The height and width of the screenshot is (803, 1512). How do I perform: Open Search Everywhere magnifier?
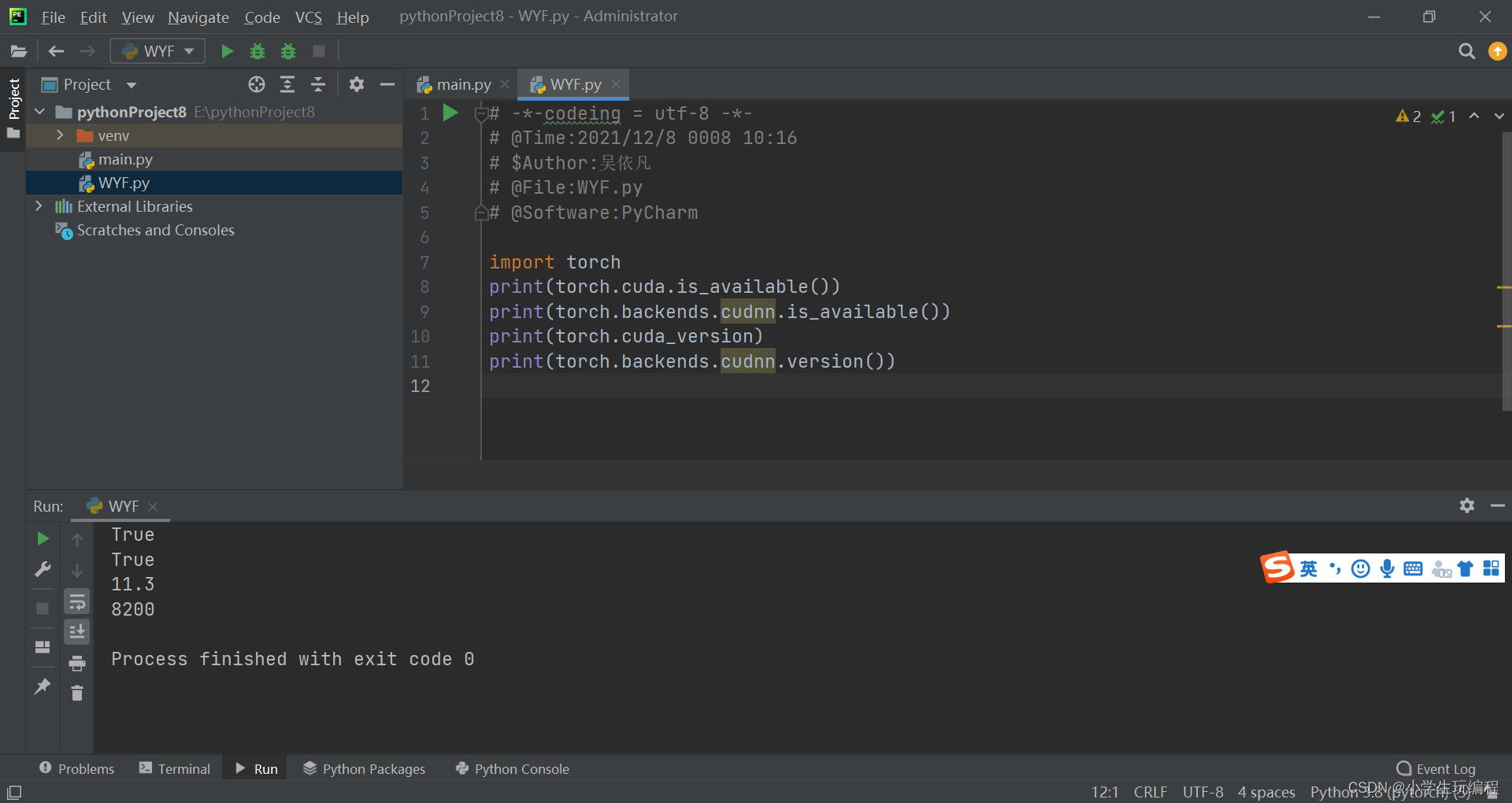1466,51
